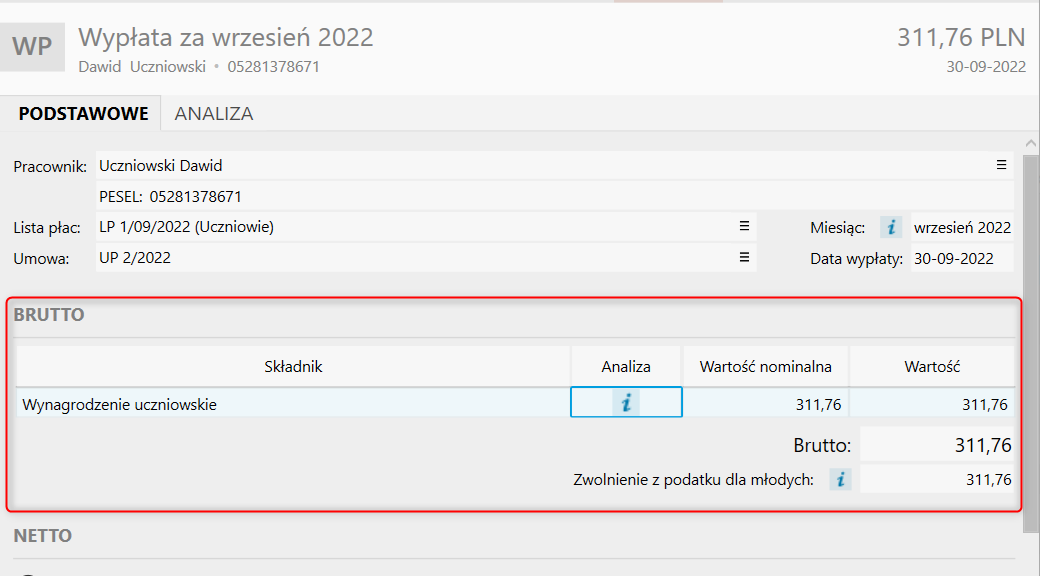Click the NETTO section header
Image resolution: width=1040 pixels, height=576 pixels.
44,536
